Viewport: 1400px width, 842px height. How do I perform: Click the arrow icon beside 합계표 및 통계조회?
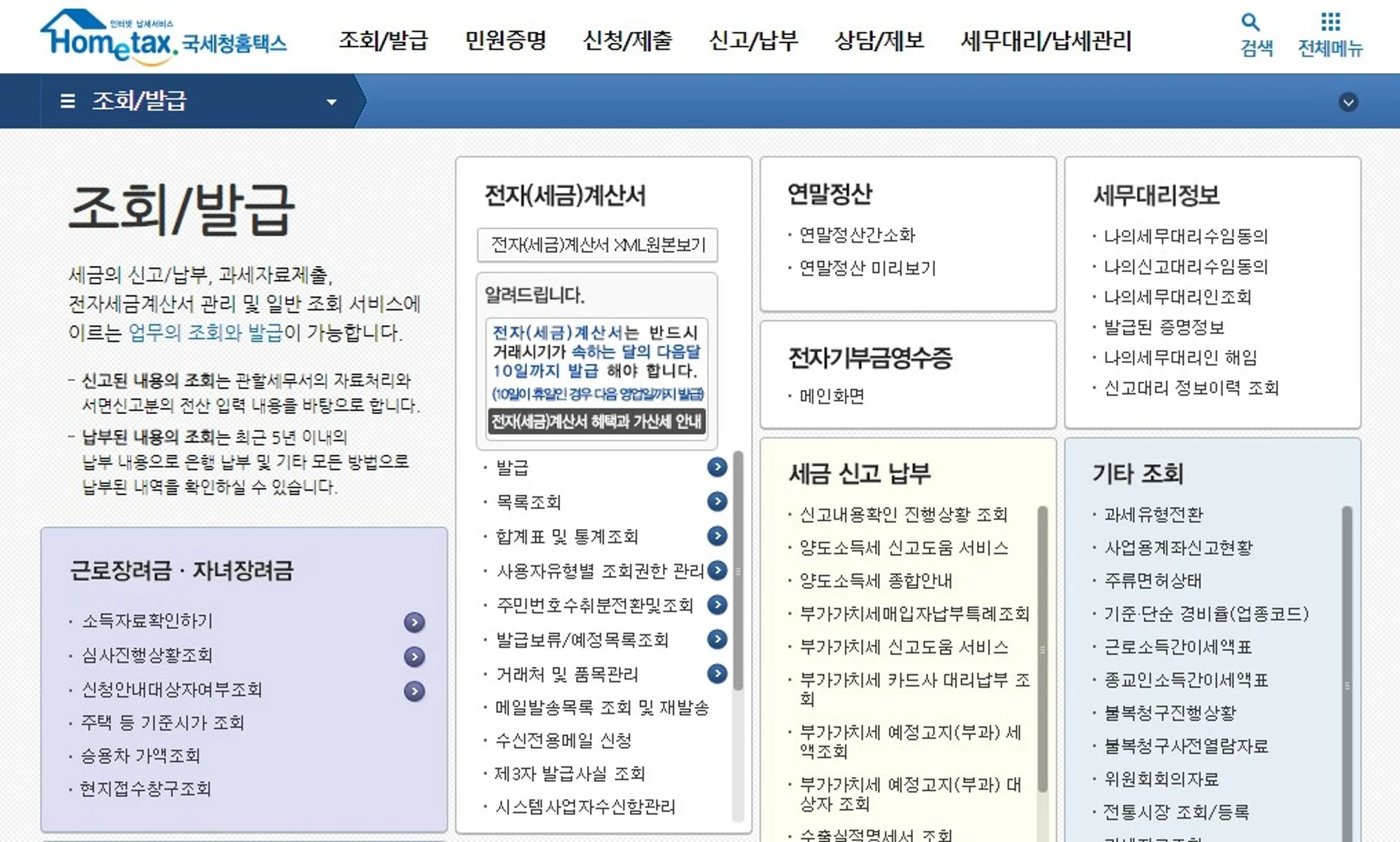click(x=718, y=536)
